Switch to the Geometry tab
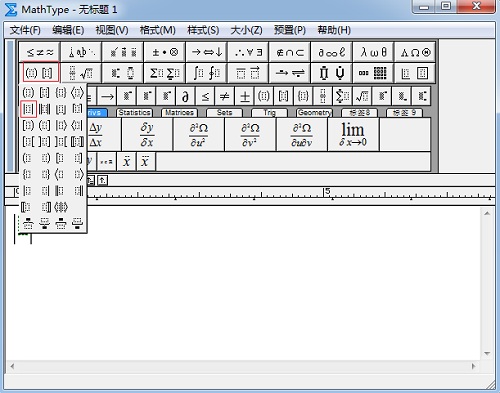This screenshot has width=500, height=393. coord(314,113)
